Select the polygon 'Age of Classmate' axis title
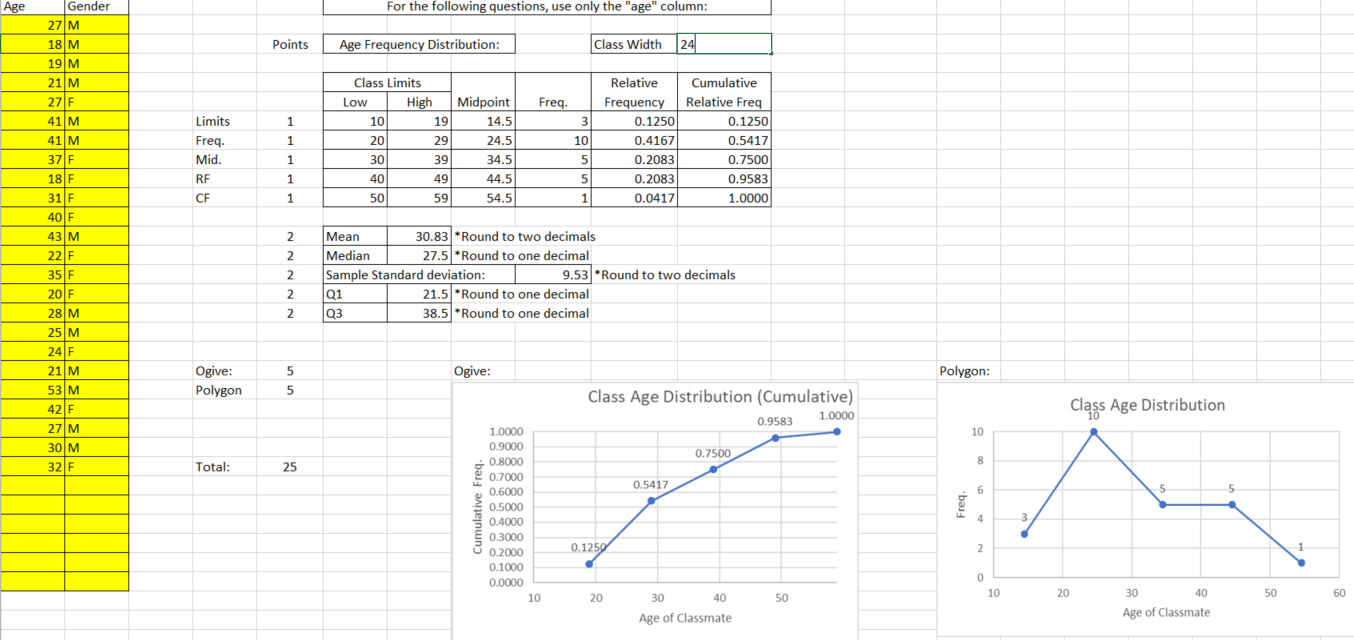The image size is (1354, 640). (1166, 612)
